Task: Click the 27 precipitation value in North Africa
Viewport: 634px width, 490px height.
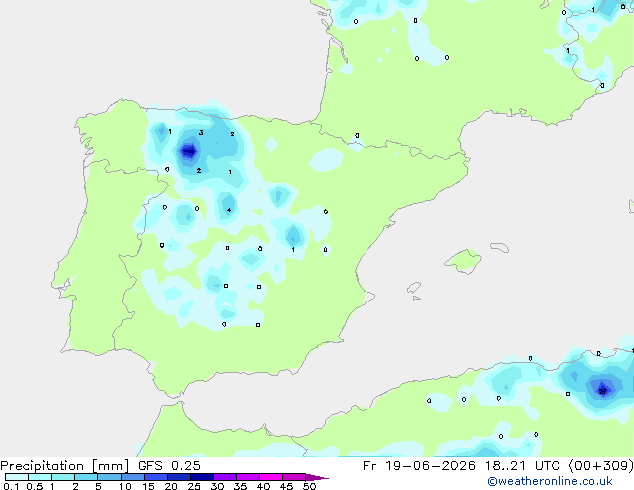Action: point(602,391)
